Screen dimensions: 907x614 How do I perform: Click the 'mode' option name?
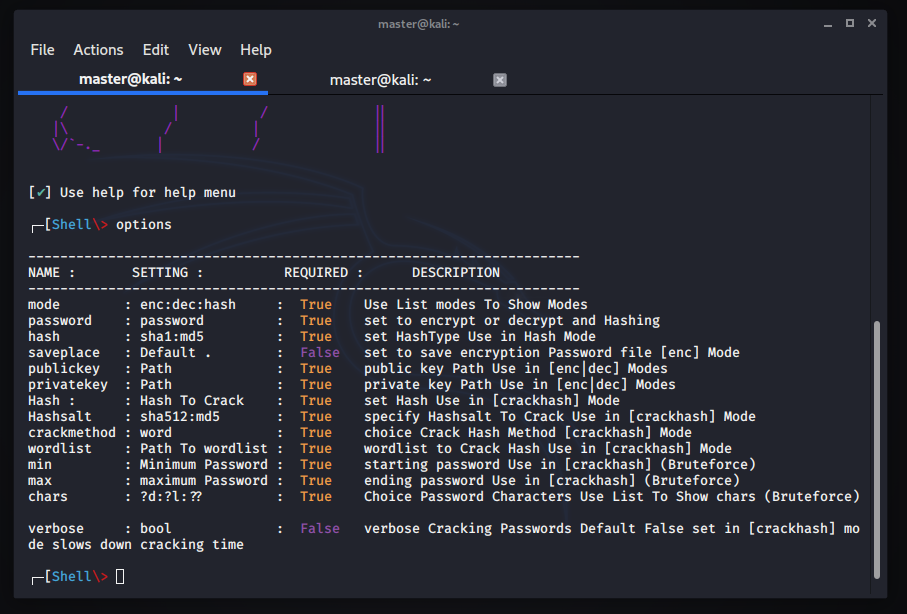pos(44,304)
